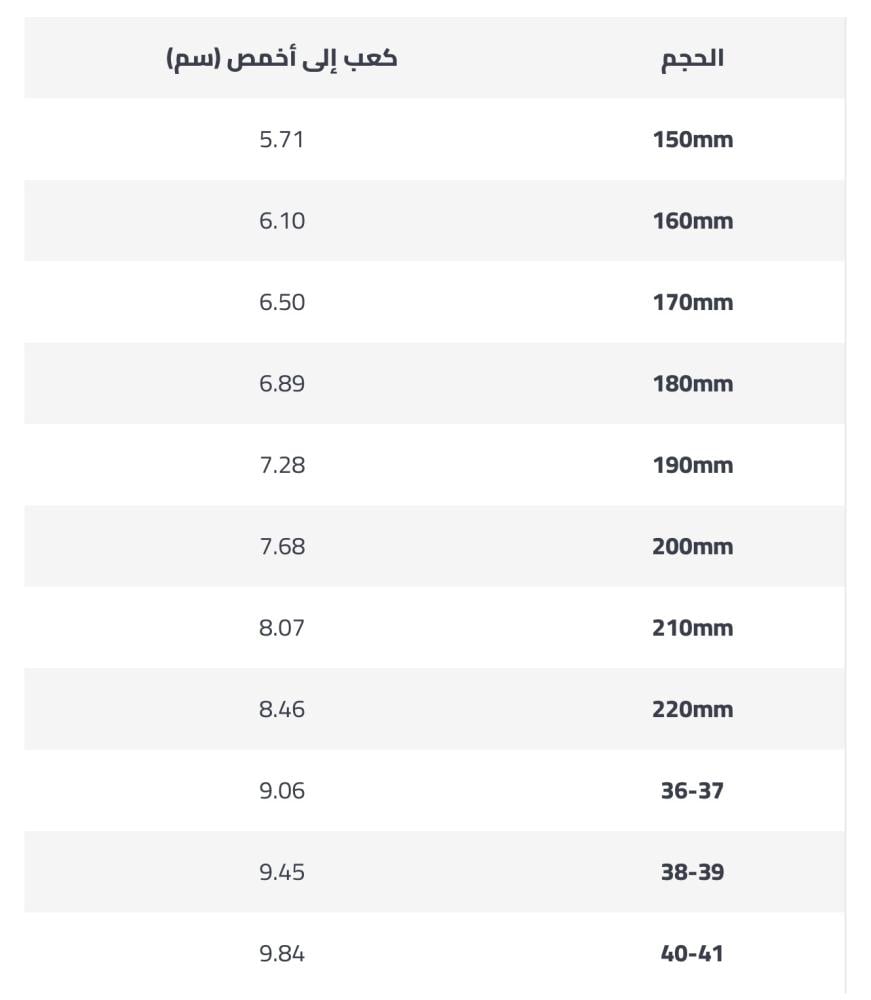Choose the 170mm size label
This screenshot has height=1000, width=871.
click(692, 302)
